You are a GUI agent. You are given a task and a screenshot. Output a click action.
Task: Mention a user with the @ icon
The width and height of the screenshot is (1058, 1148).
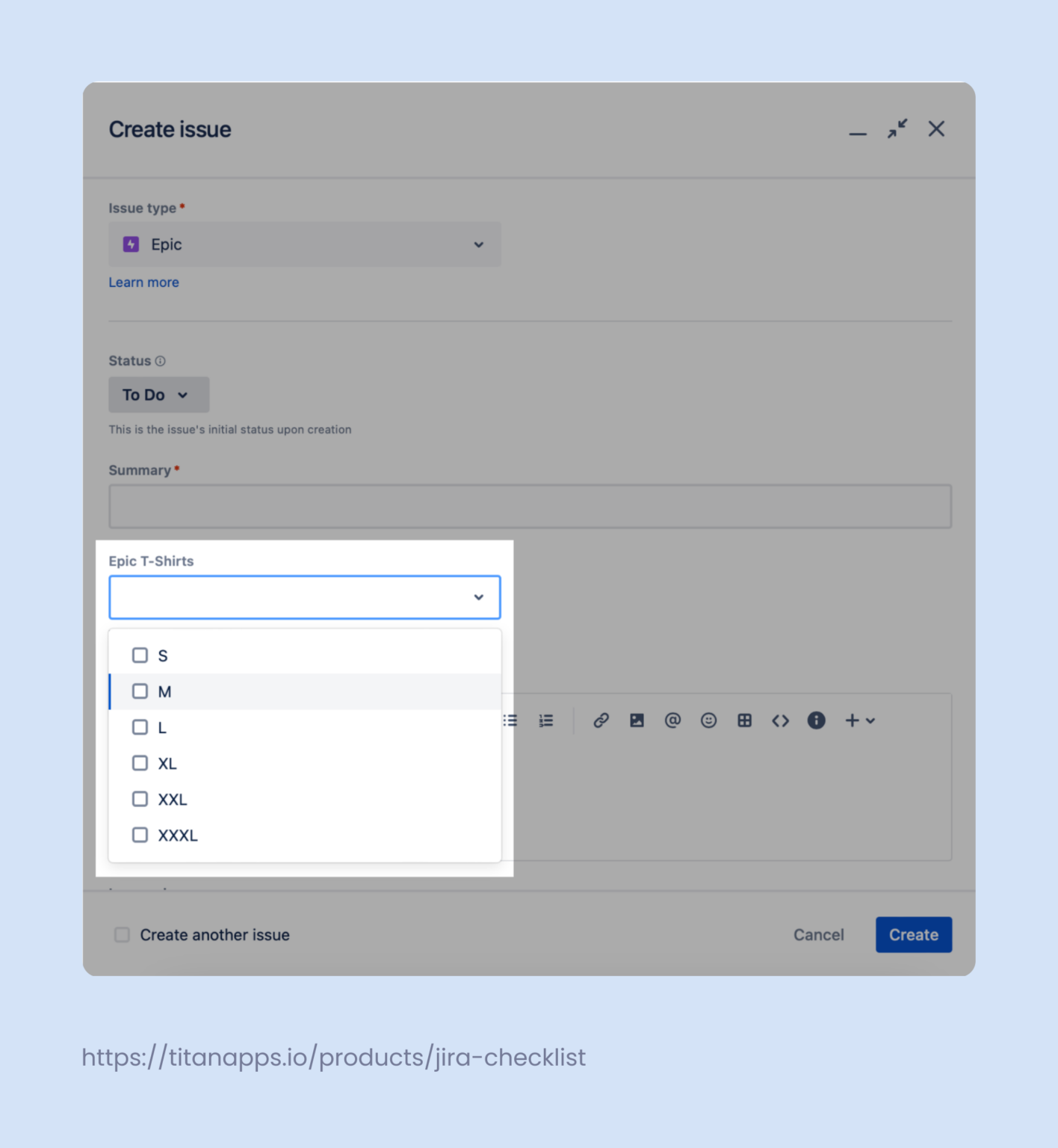click(672, 720)
